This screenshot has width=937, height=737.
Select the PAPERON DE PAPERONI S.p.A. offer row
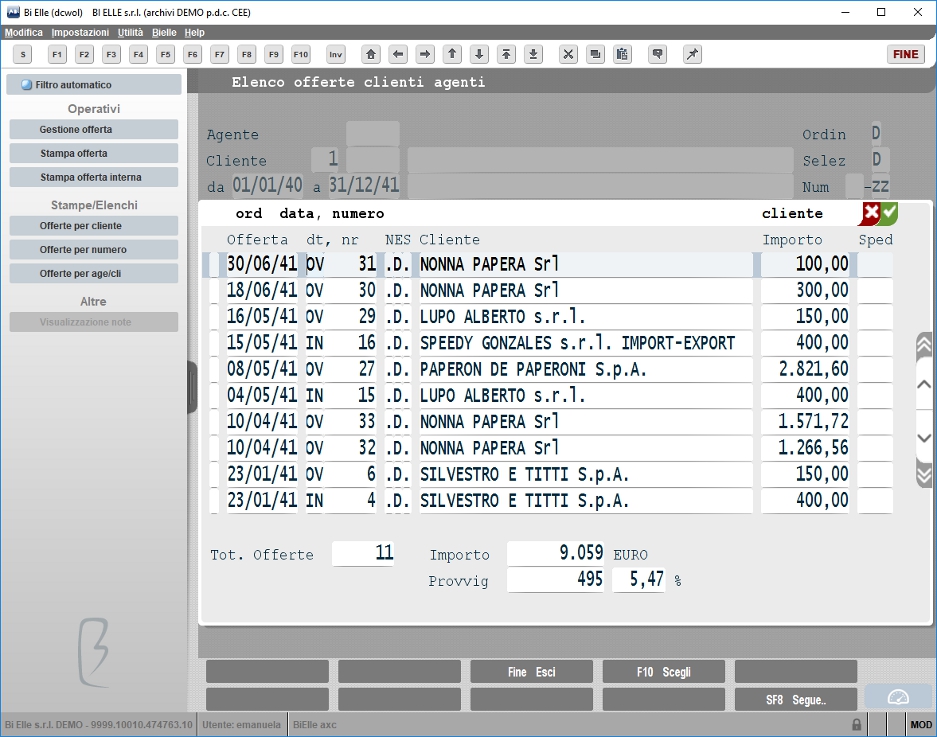[x=551, y=369]
